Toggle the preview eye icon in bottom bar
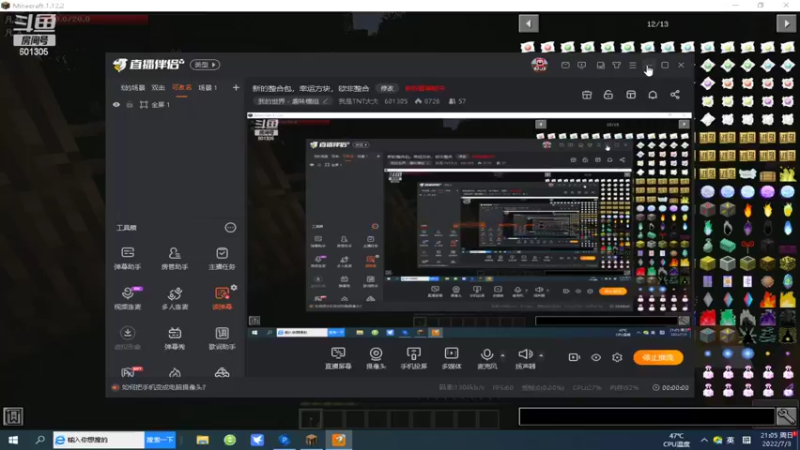800x450 pixels. coord(596,357)
